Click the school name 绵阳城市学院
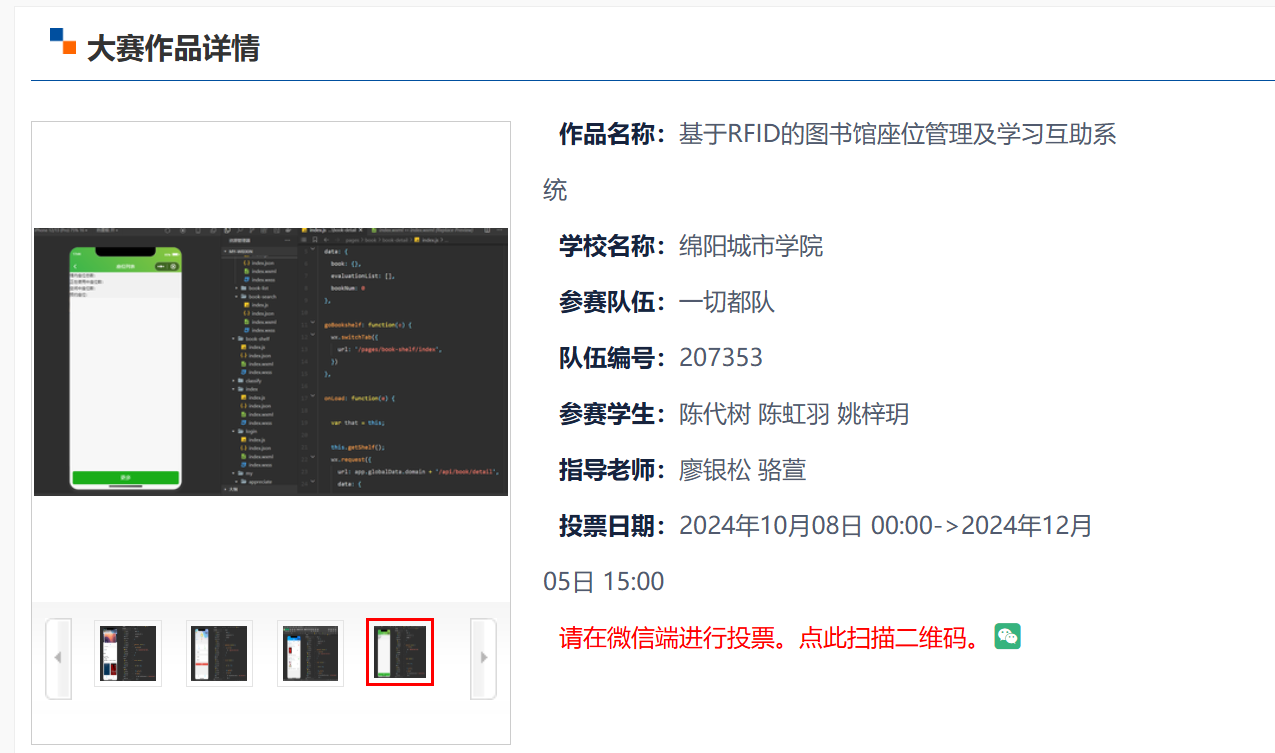This screenshot has width=1275, height=753. pyautogui.click(x=751, y=246)
